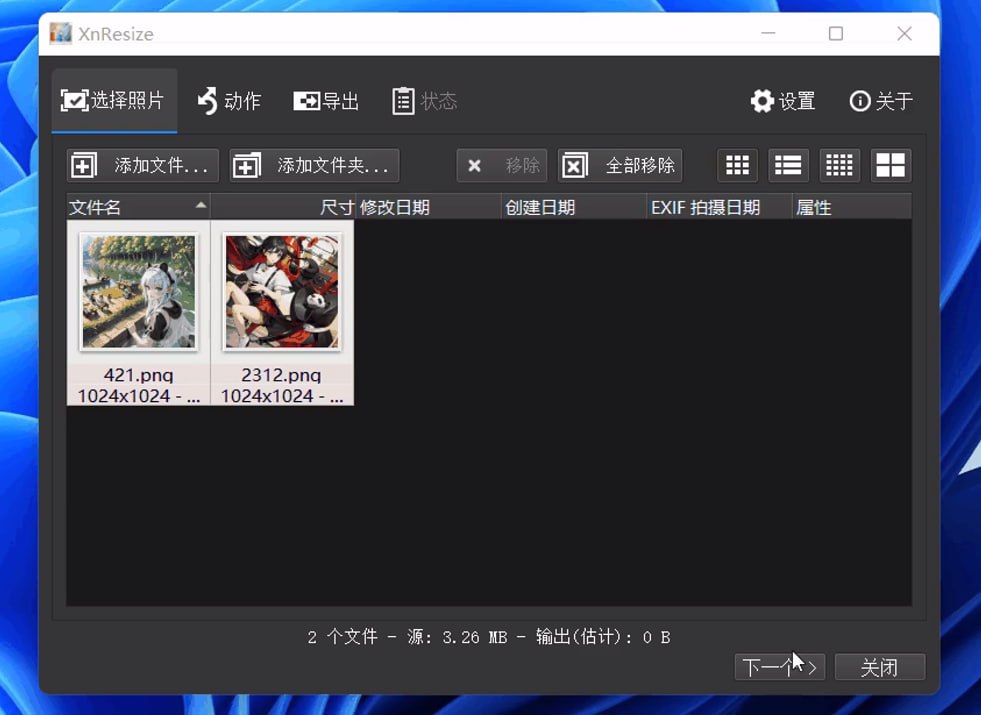Sort by 文件名 column header
Screen dimensions: 981x715
coord(138,207)
